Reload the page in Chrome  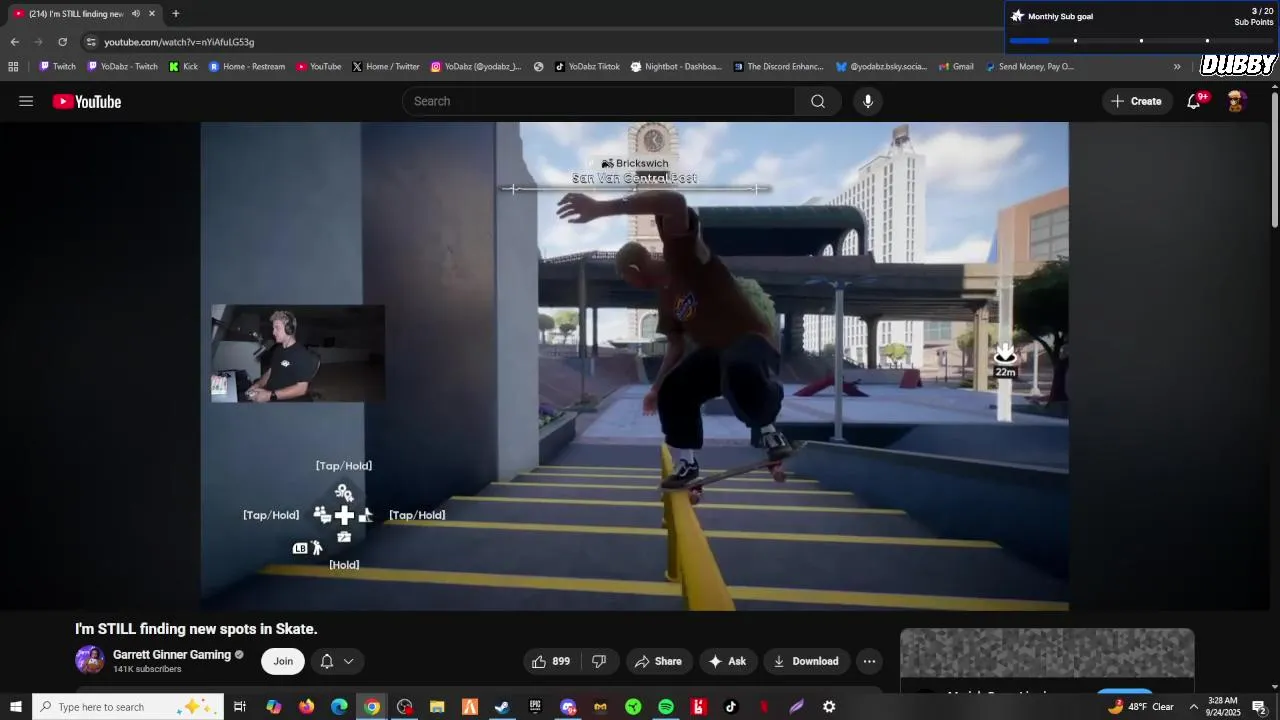(x=62, y=42)
